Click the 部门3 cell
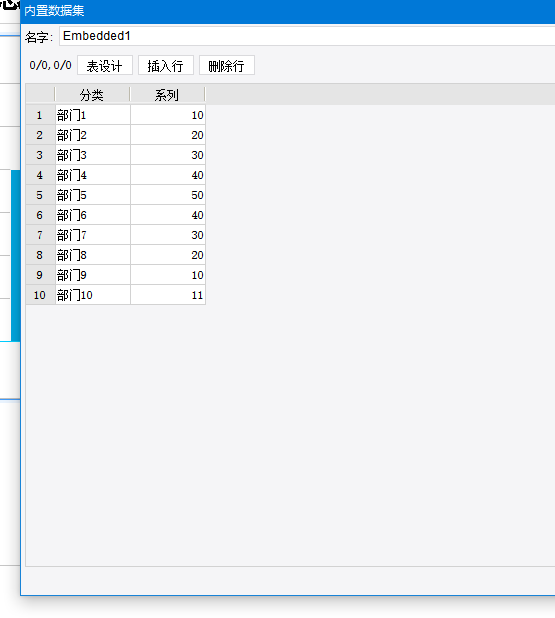 coord(93,155)
